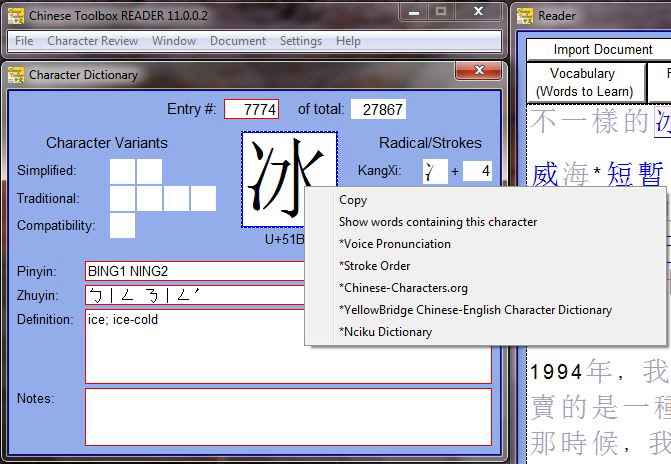Click 那時候 in the Reader text
This screenshot has width=671, height=464.
(574, 443)
